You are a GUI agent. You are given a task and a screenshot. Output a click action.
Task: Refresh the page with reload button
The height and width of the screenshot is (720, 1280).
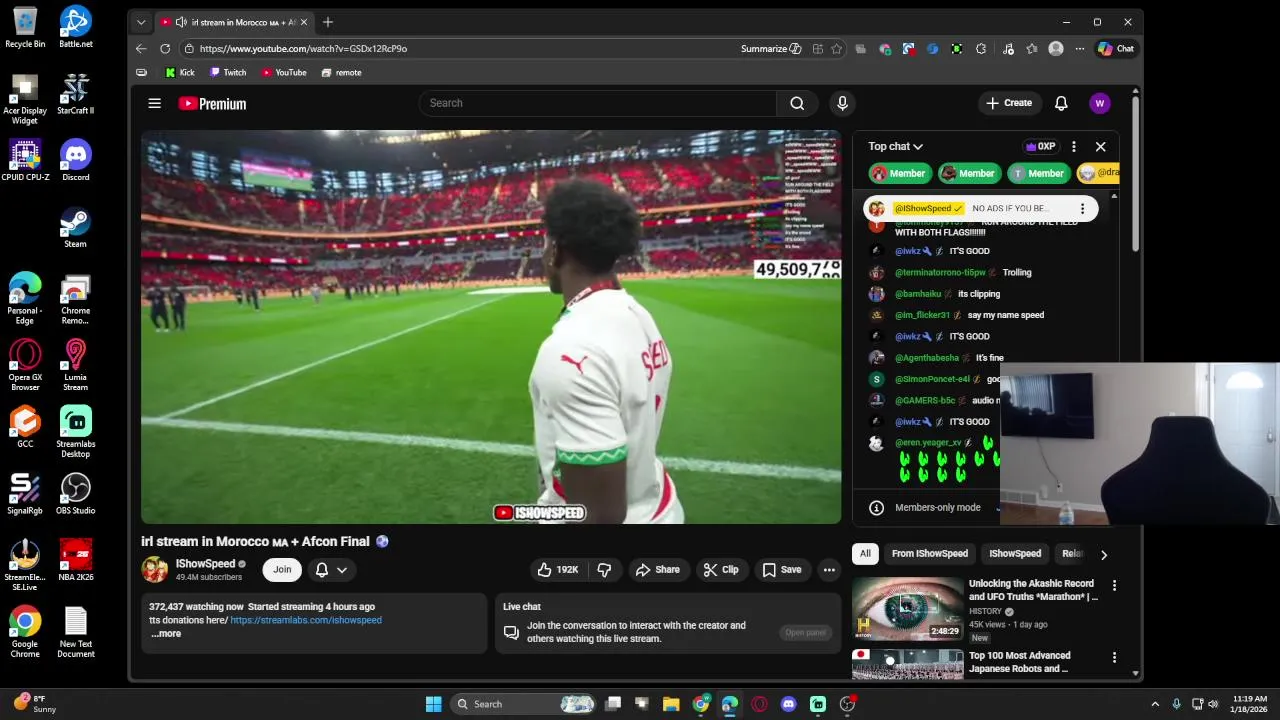click(x=165, y=48)
